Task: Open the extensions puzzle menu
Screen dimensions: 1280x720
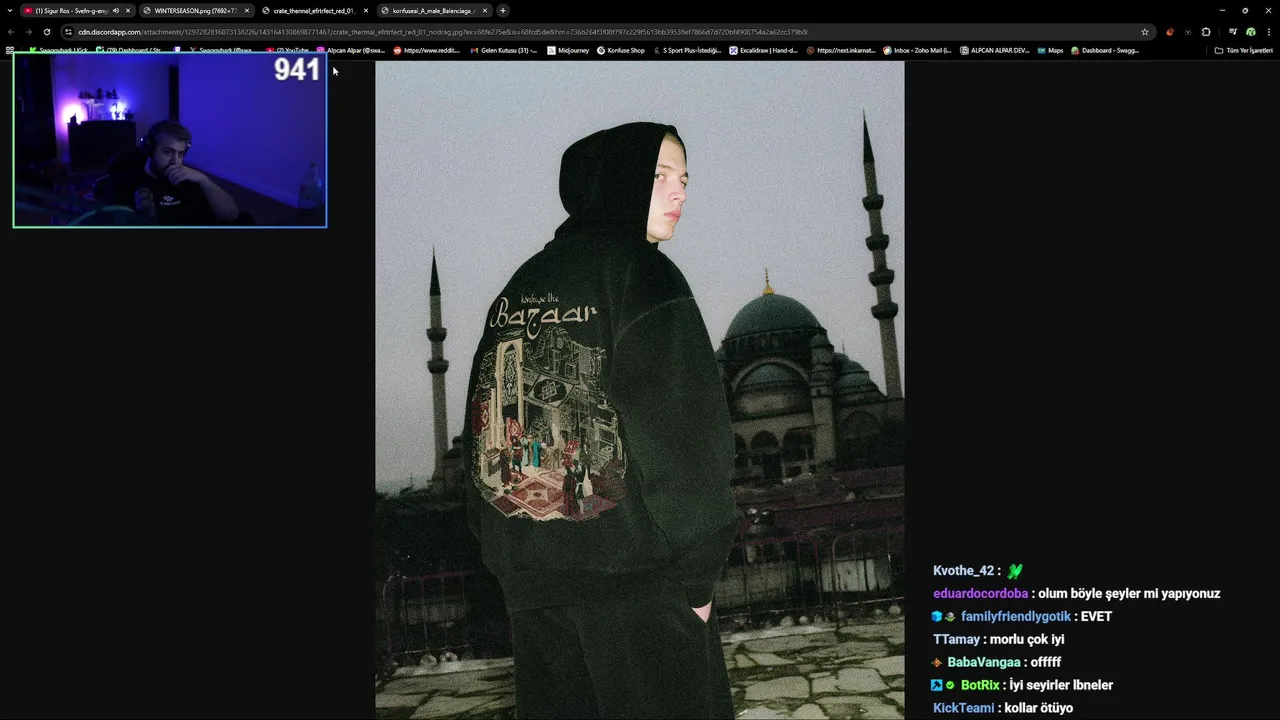Action: [1206, 32]
